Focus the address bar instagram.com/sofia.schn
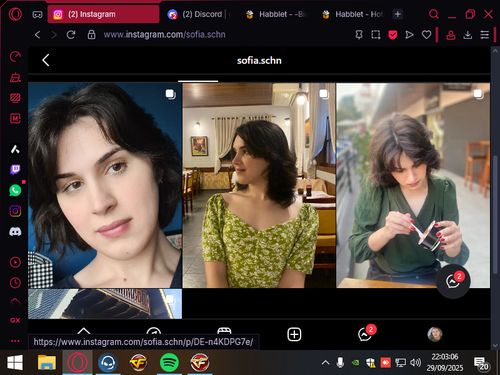This screenshot has height=375, width=500. click(164, 35)
